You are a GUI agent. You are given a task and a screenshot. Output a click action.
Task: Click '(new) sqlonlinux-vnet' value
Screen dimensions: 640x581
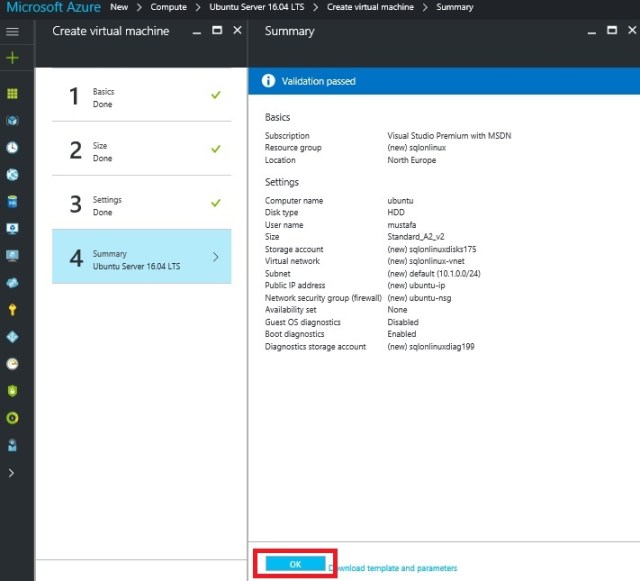(426, 261)
